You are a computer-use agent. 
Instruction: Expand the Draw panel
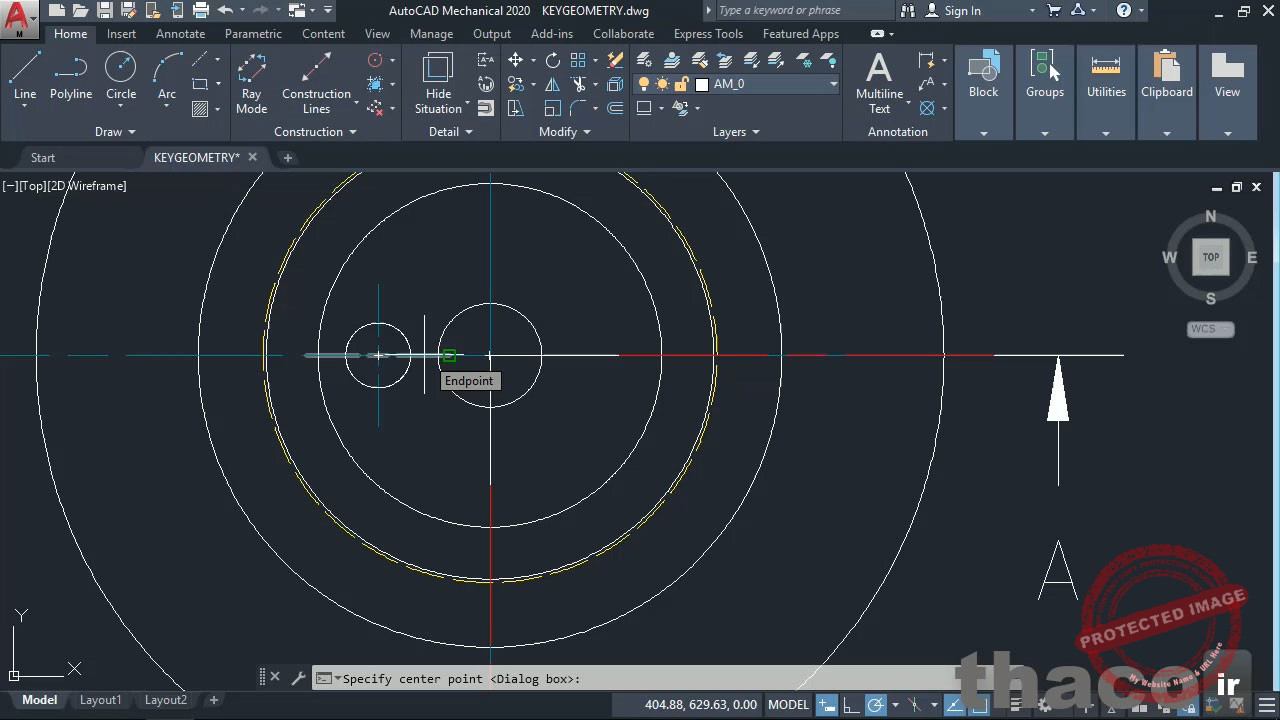coord(115,132)
